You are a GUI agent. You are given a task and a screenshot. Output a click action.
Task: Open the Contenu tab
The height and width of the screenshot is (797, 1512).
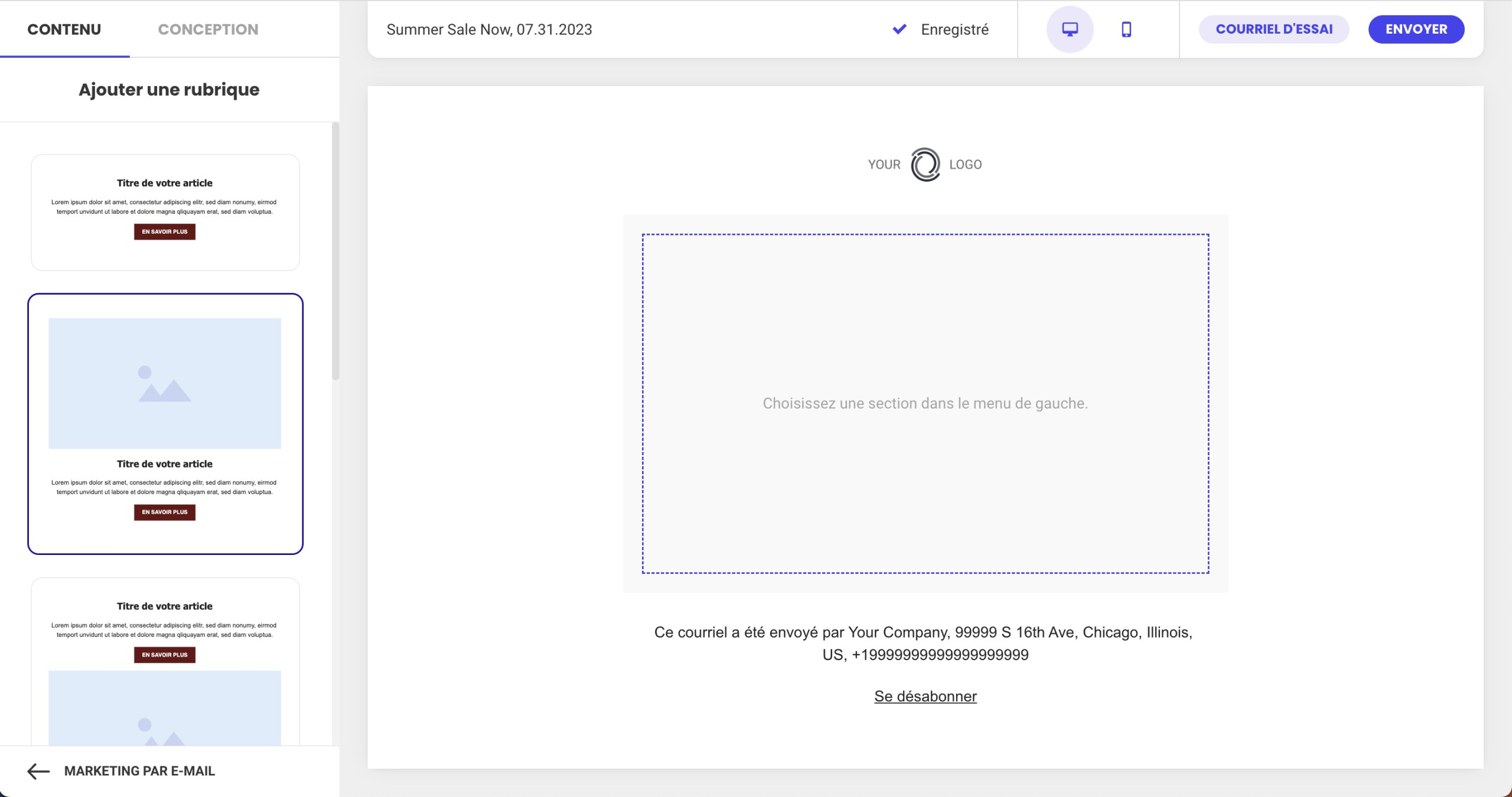click(x=64, y=29)
